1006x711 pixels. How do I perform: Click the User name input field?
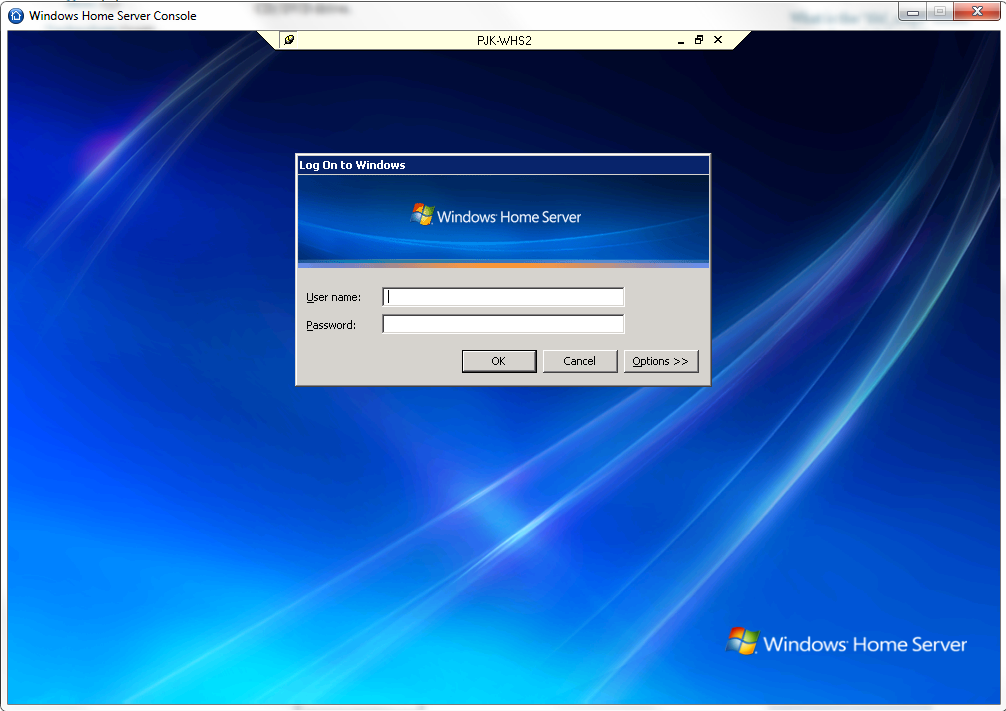pos(503,297)
